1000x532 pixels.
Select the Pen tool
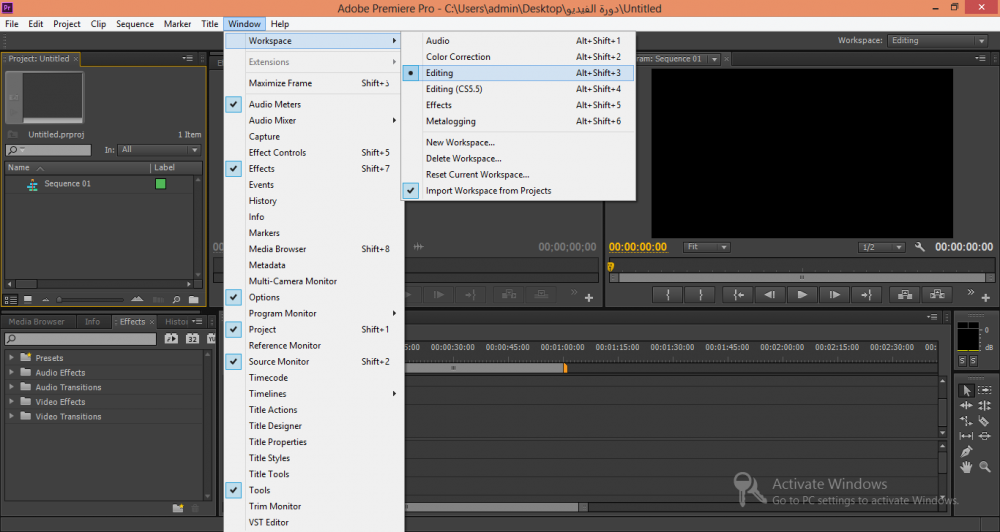(966, 452)
